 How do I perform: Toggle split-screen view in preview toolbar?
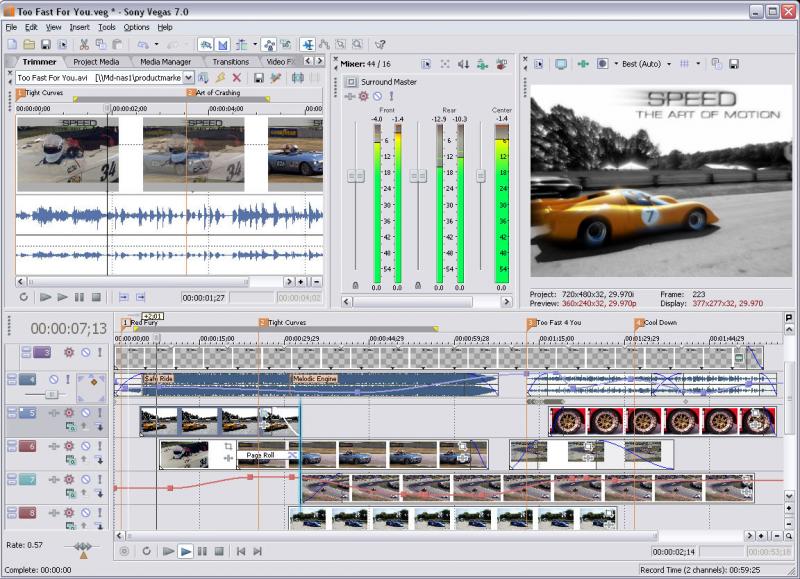(603, 64)
